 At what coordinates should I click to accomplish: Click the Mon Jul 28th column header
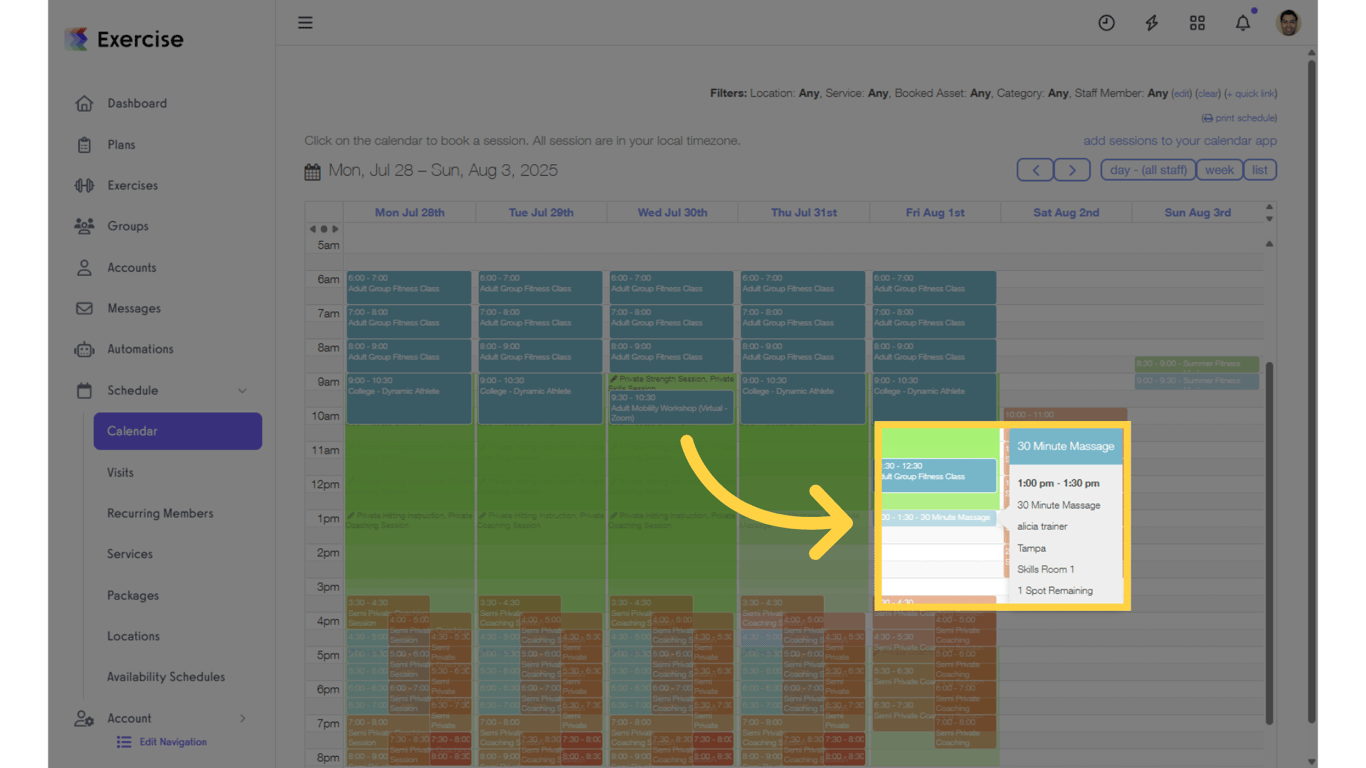pyautogui.click(x=410, y=213)
